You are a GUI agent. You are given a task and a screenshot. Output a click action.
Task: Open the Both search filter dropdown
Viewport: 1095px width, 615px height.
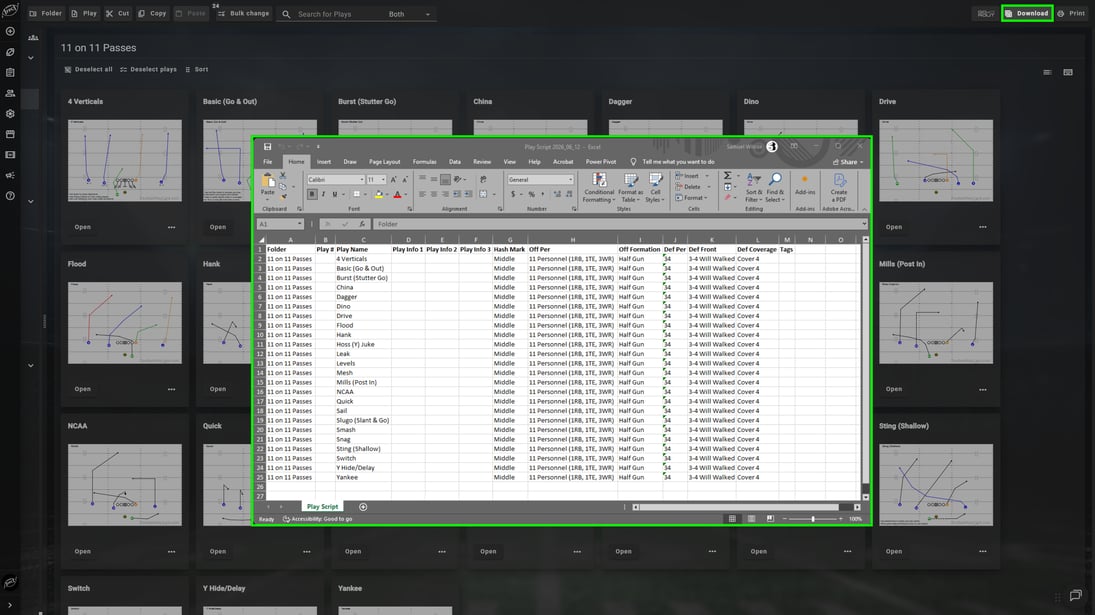[x=410, y=14]
